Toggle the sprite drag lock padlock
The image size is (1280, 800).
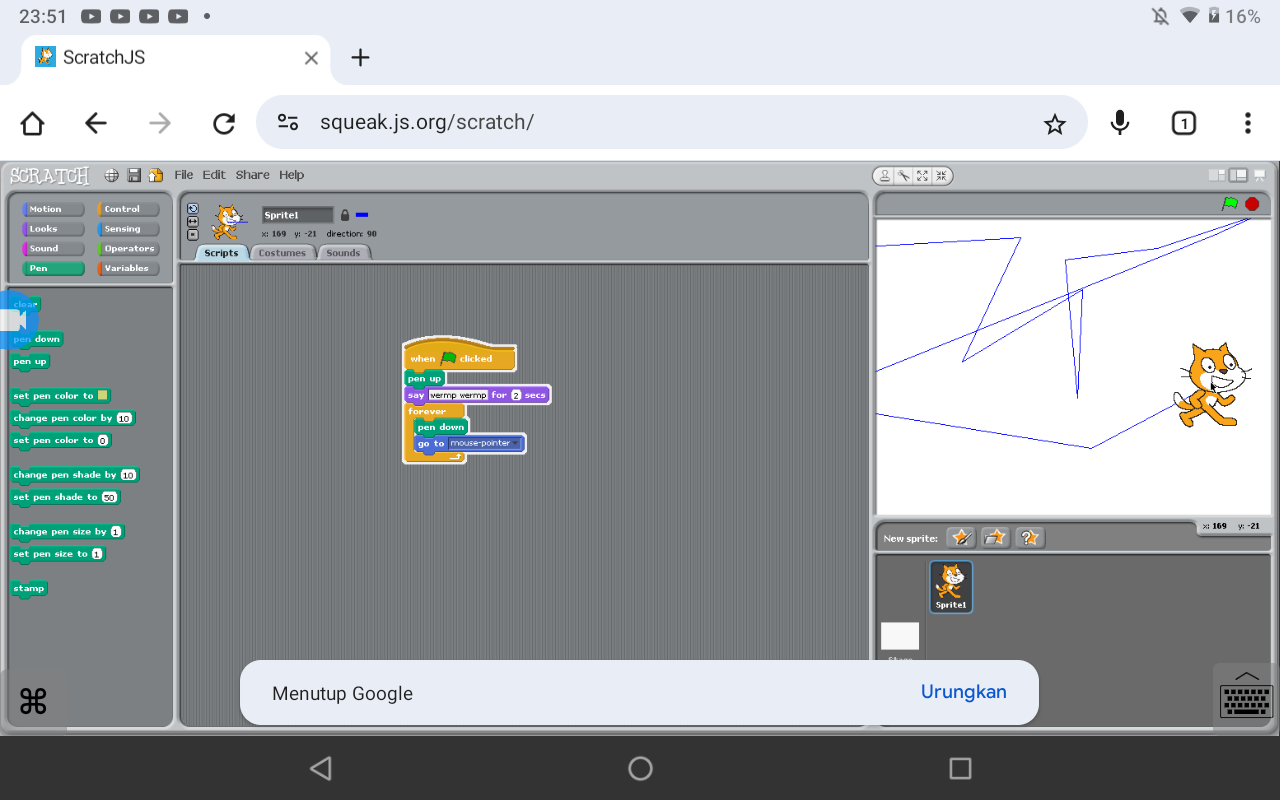tap(345, 215)
